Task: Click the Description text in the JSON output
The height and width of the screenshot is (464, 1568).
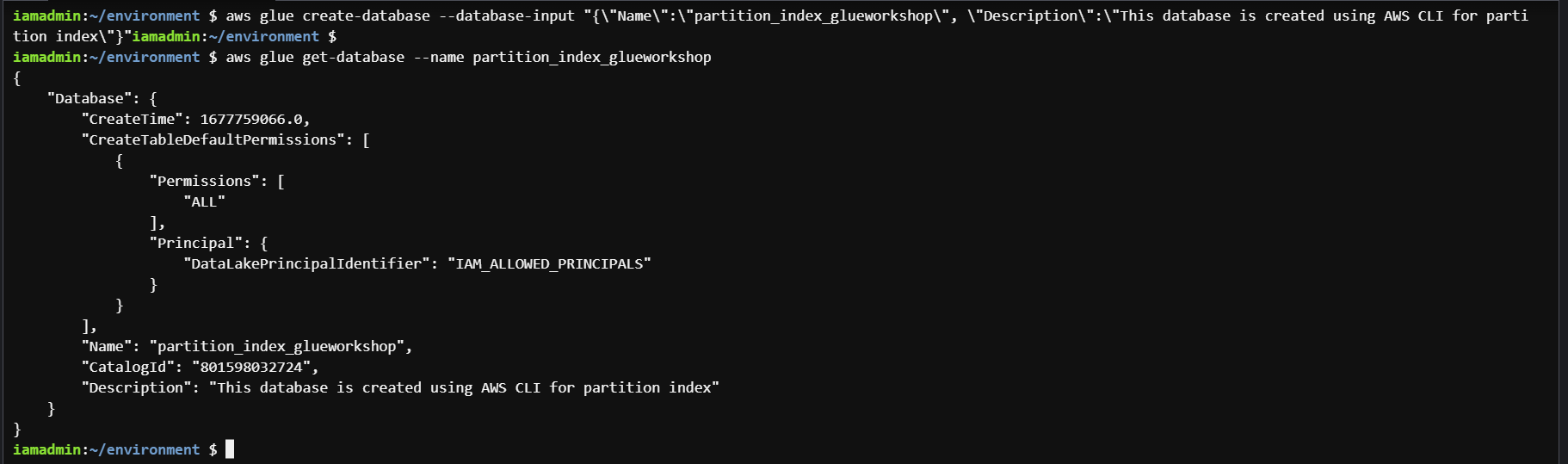Action: coord(464,387)
